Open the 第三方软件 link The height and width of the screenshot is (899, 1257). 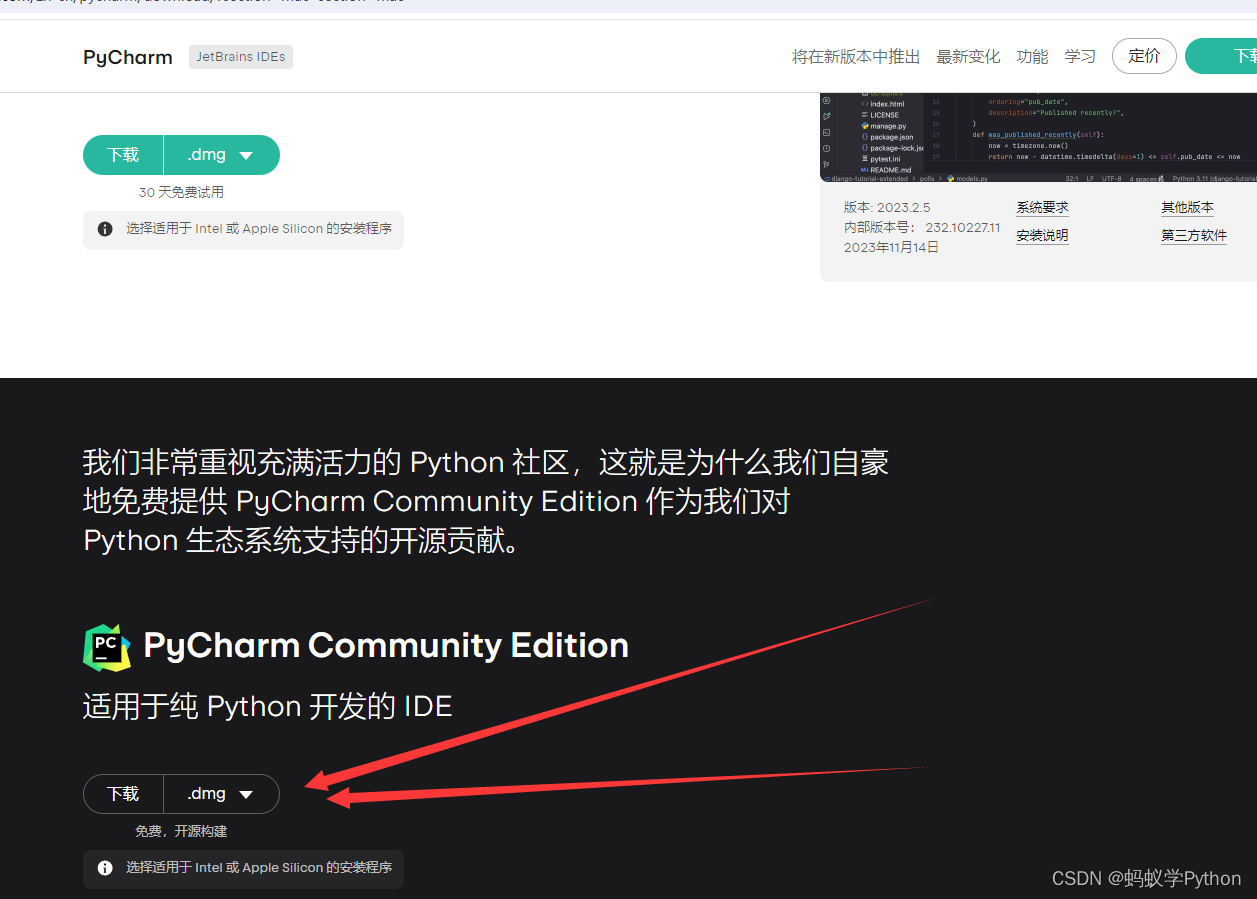tap(1193, 235)
